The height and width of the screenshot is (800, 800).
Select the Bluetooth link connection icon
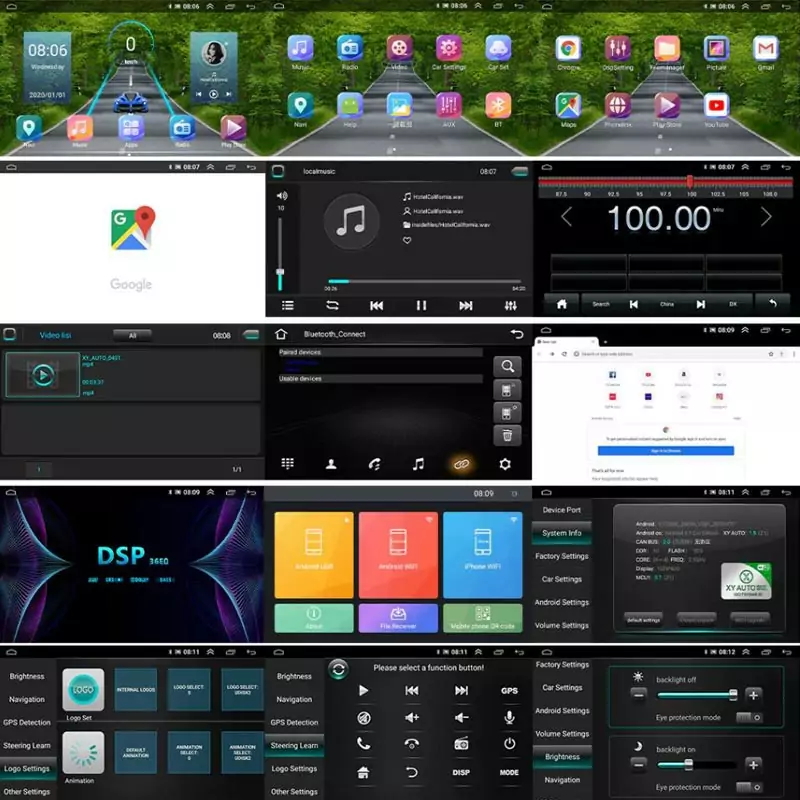coord(461,464)
